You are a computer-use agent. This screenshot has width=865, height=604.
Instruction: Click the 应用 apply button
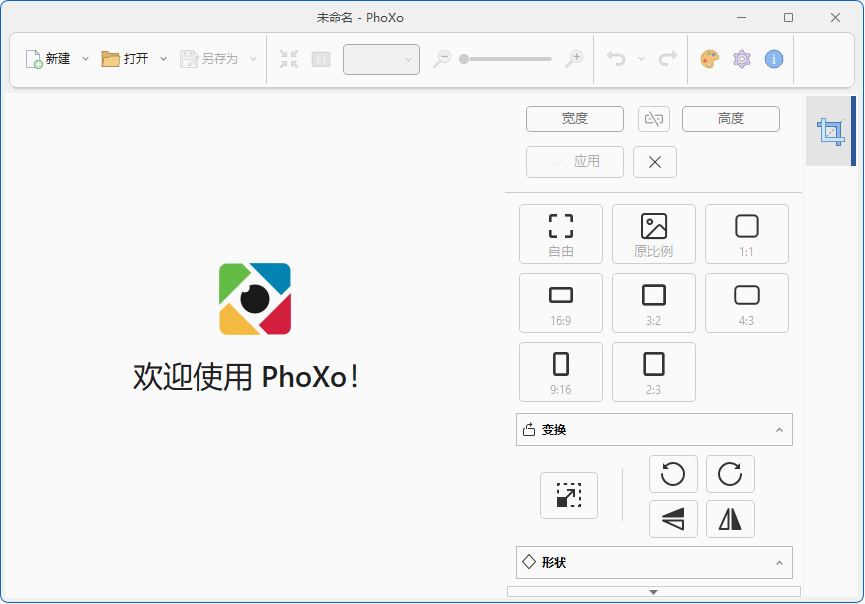[575, 162]
